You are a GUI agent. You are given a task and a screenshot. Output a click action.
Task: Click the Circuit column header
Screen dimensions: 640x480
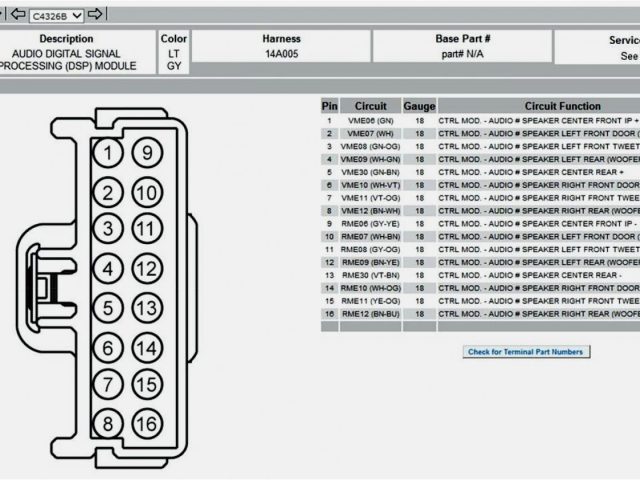(x=370, y=106)
